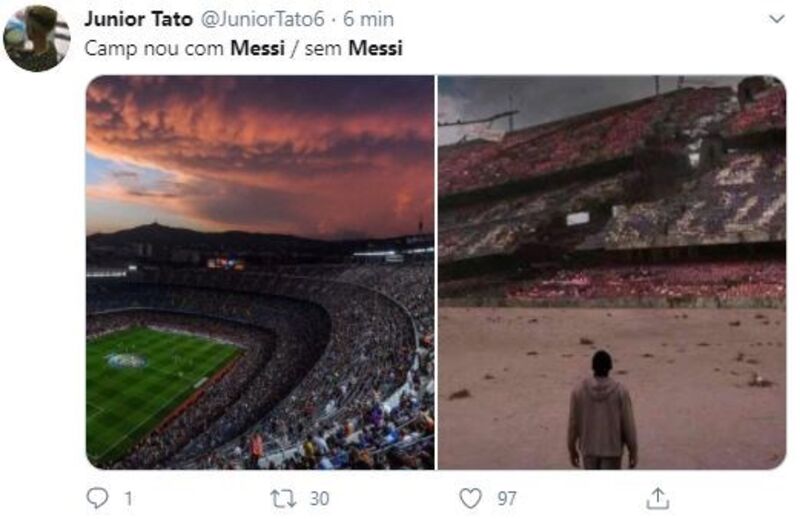
Task: Click the like count showing 97
Action: 507,499
